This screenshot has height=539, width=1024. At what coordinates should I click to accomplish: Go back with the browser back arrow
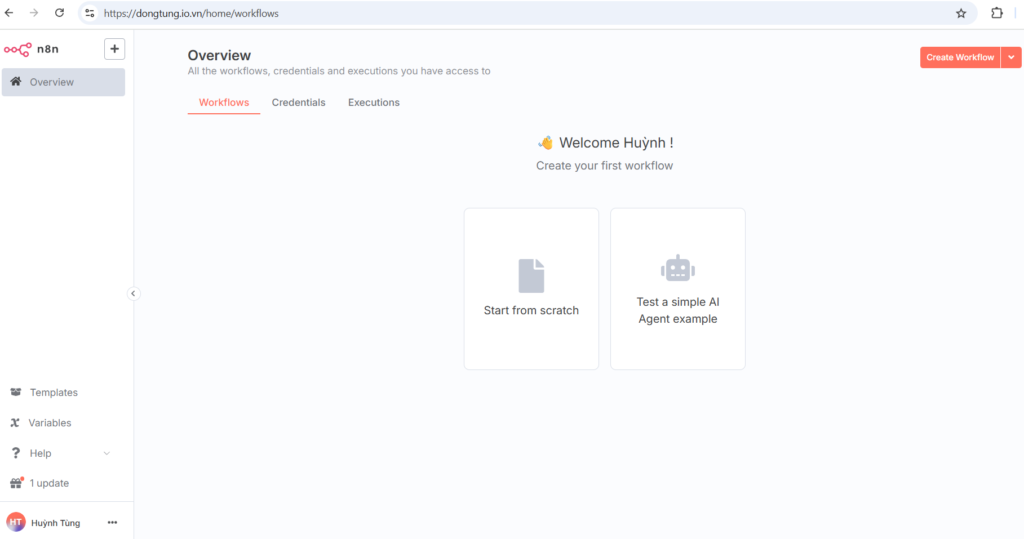tap(9, 13)
